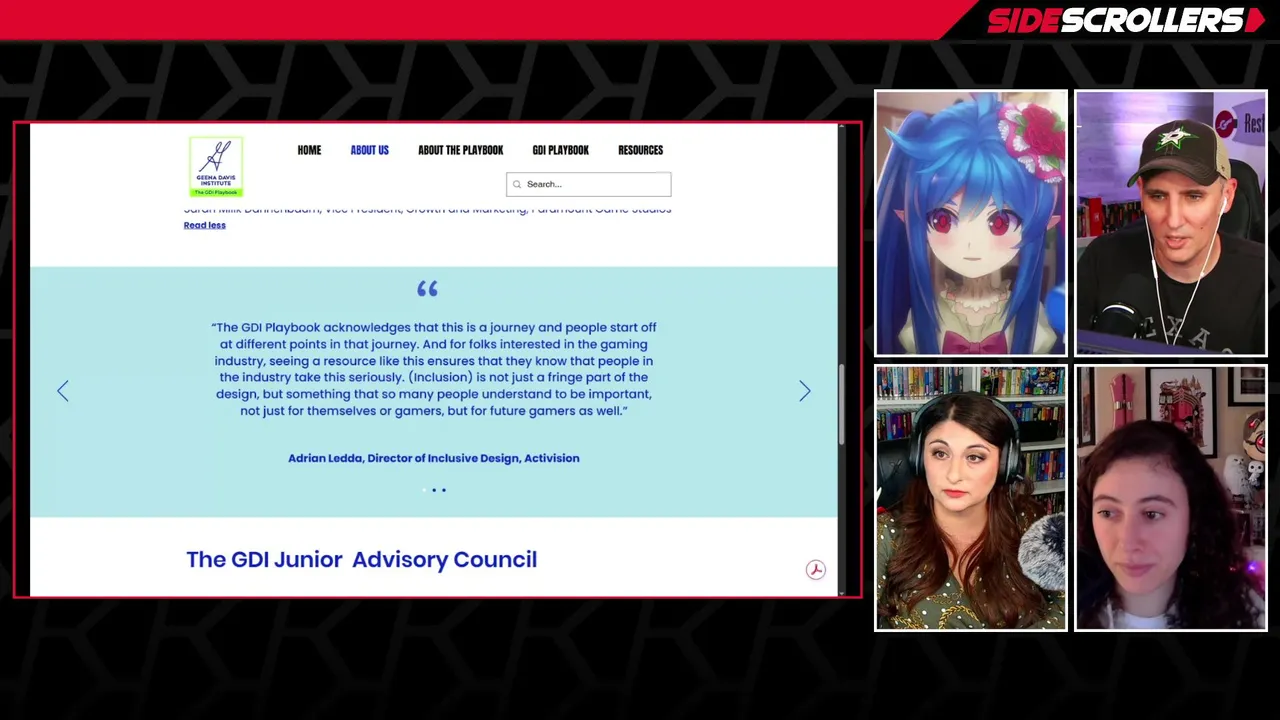Click the GDI Junior Advisory Council heading
The image size is (1280, 720).
click(x=361, y=559)
